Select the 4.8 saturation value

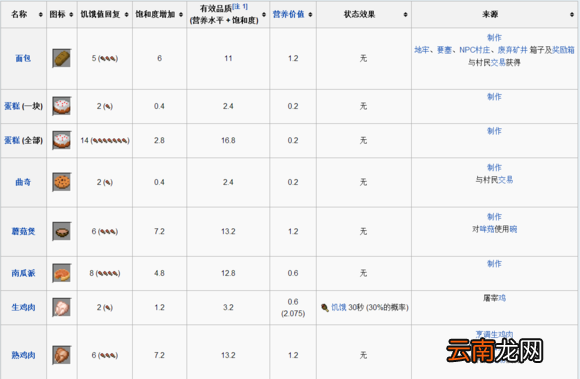tap(159, 273)
